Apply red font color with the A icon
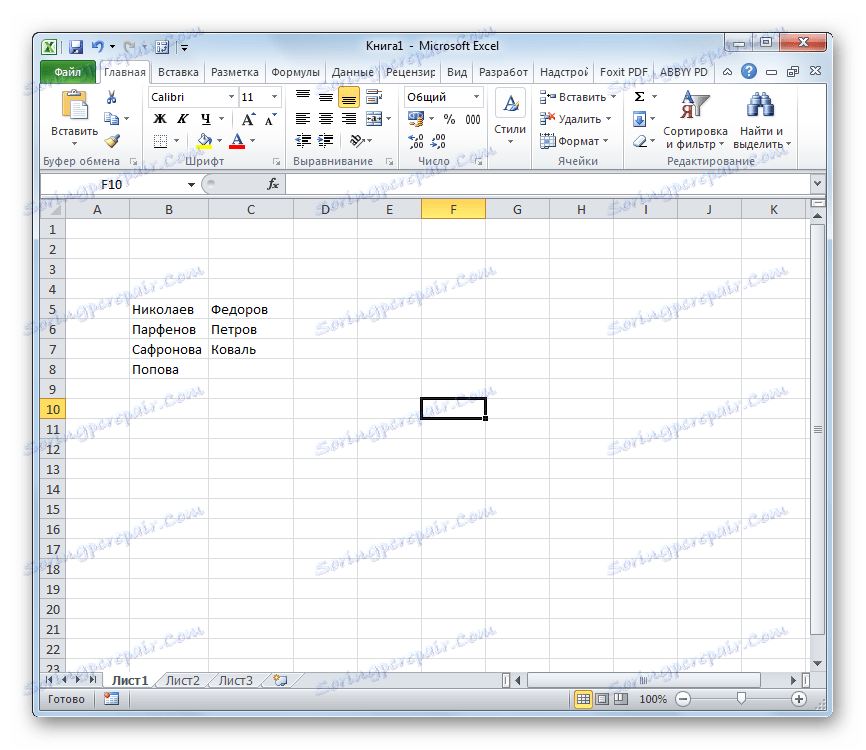This screenshot has height=750, width=866. (237, 141)
